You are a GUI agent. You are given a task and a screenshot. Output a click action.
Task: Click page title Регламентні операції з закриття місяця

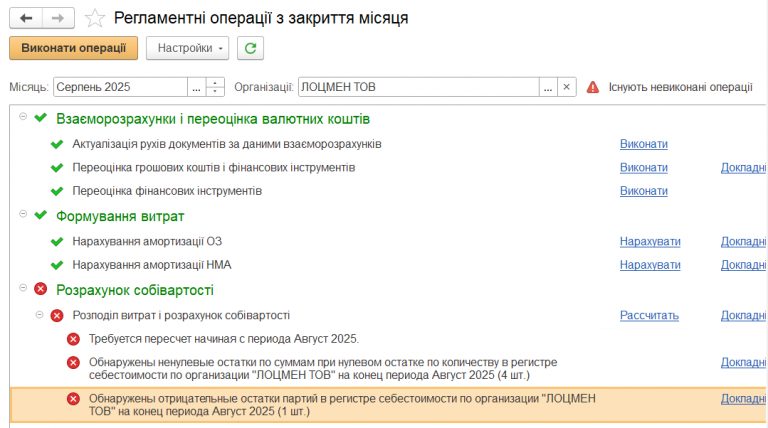tap(261, 18)
